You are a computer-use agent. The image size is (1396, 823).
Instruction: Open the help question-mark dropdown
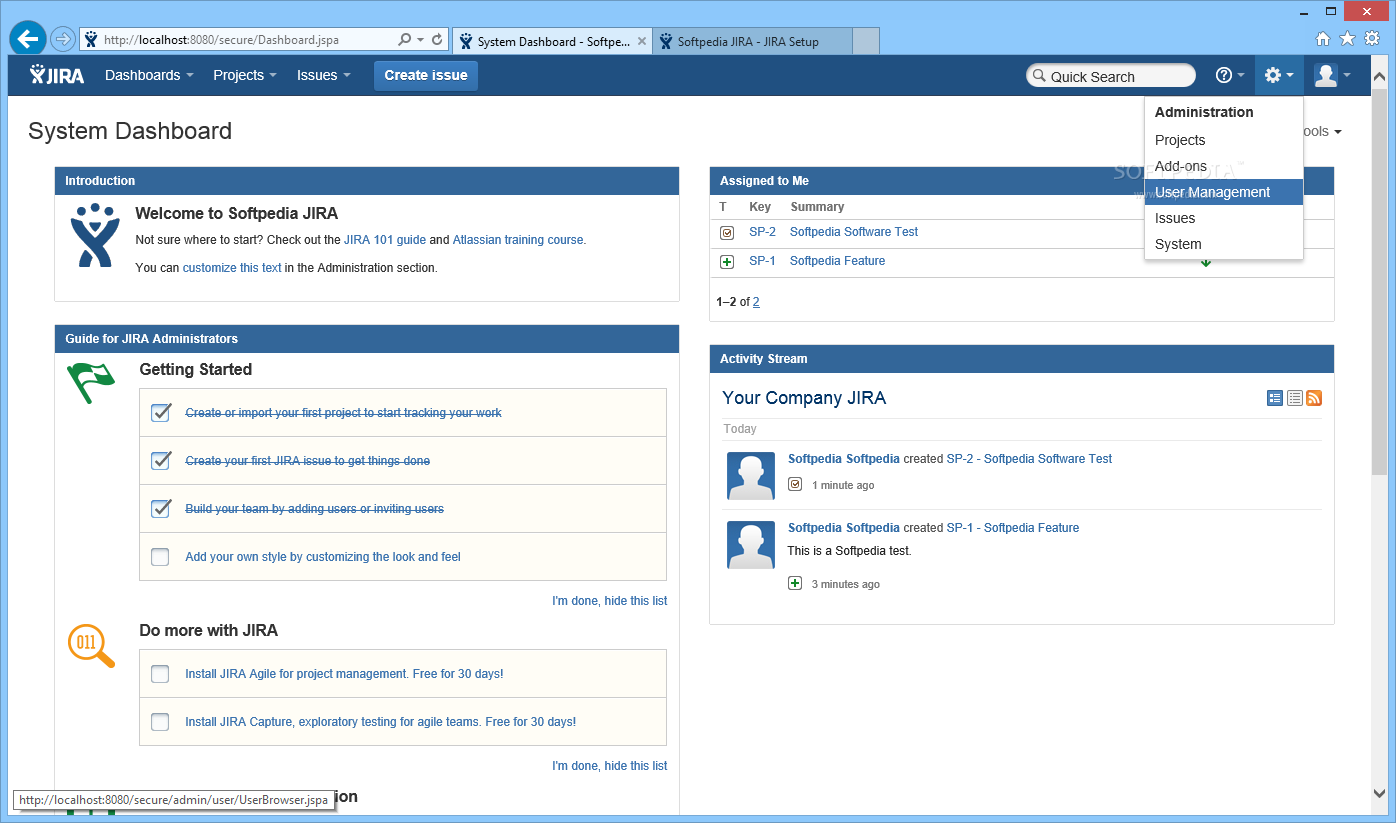(1230, 75)
